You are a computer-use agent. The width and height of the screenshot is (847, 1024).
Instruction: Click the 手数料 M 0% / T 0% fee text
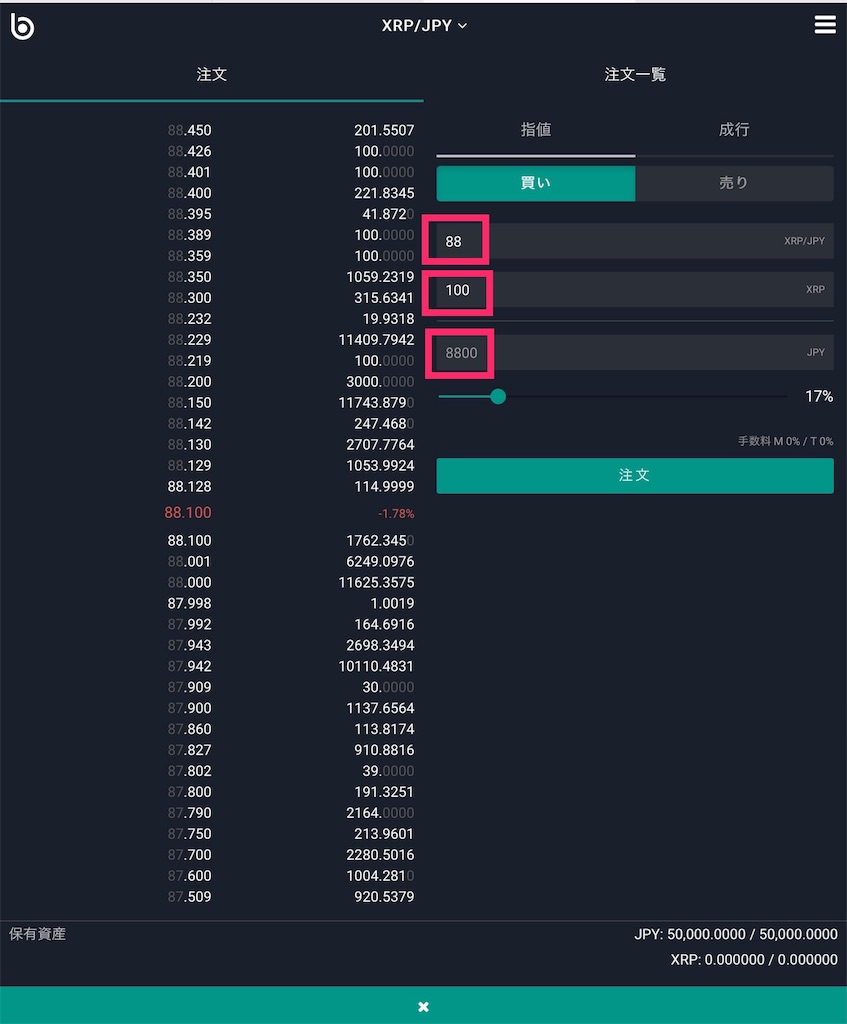[x=786, y=441]
